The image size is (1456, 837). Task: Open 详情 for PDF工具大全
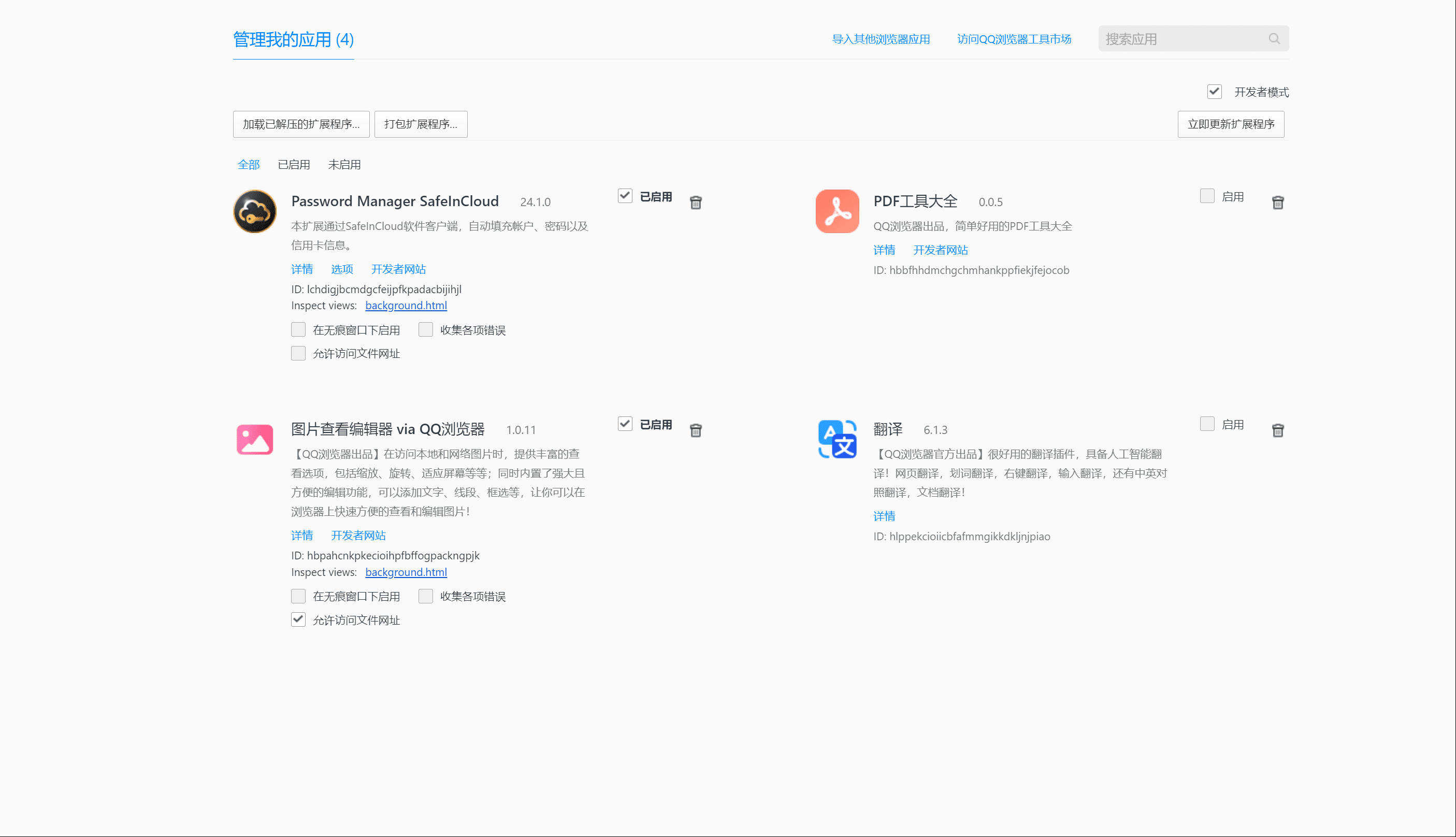(x=885, y=250)
